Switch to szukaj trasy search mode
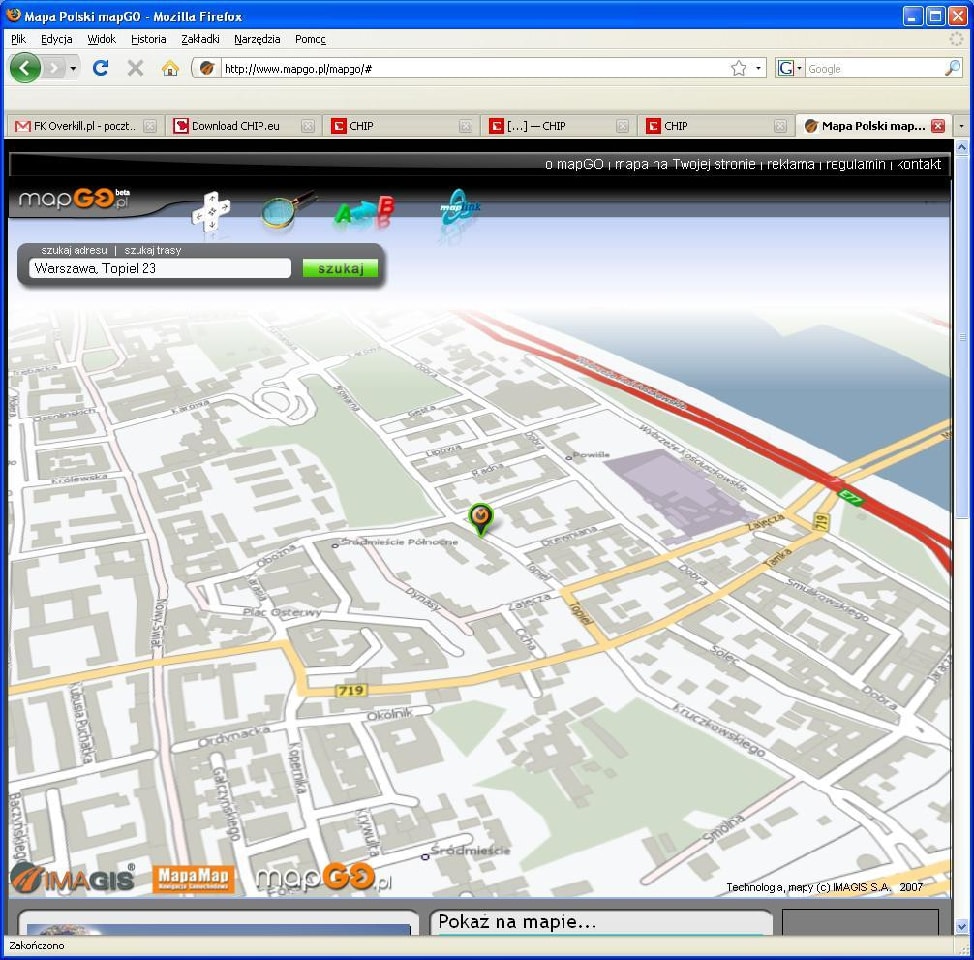 [153, 250]
